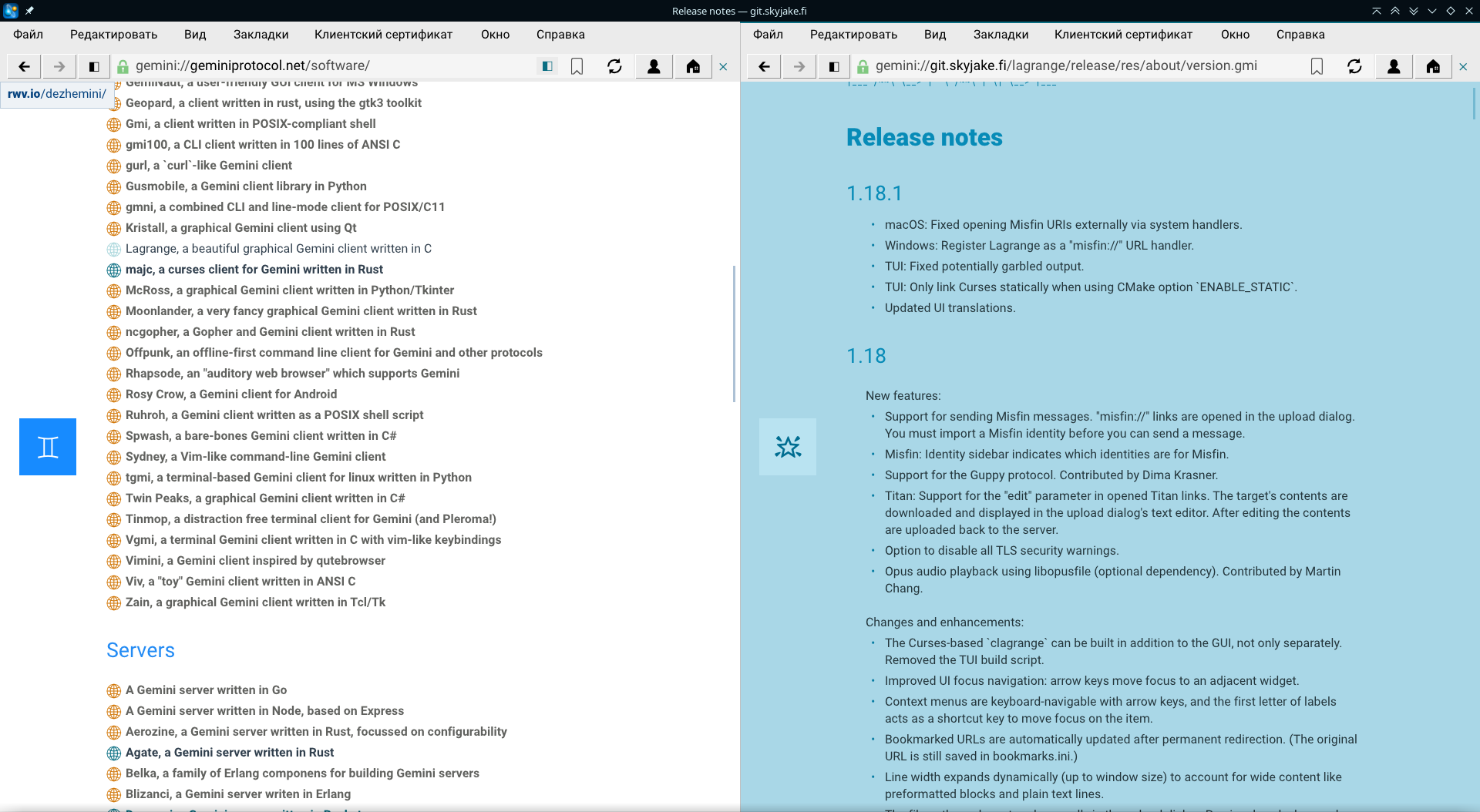Toggle the sidebar in the geminiprotocol.net pane
Viewport: 1480px width, 812px height.
click(x=94, y=66)
